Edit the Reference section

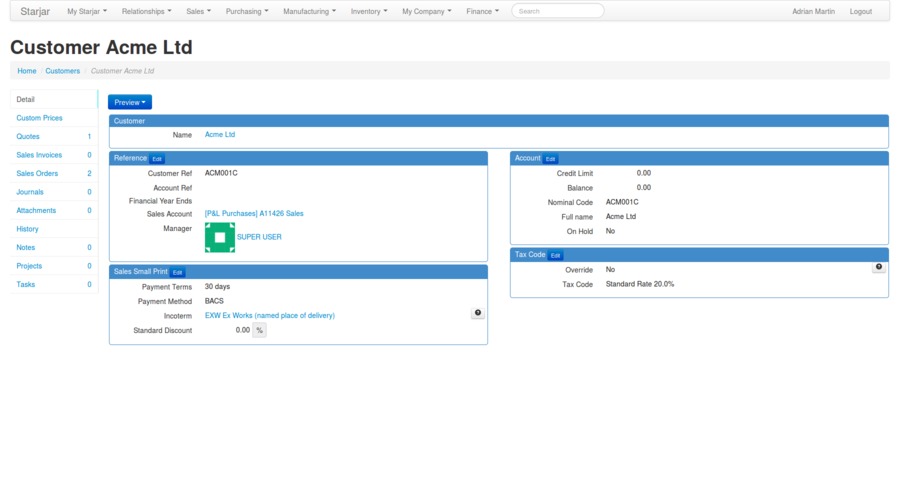157,159
